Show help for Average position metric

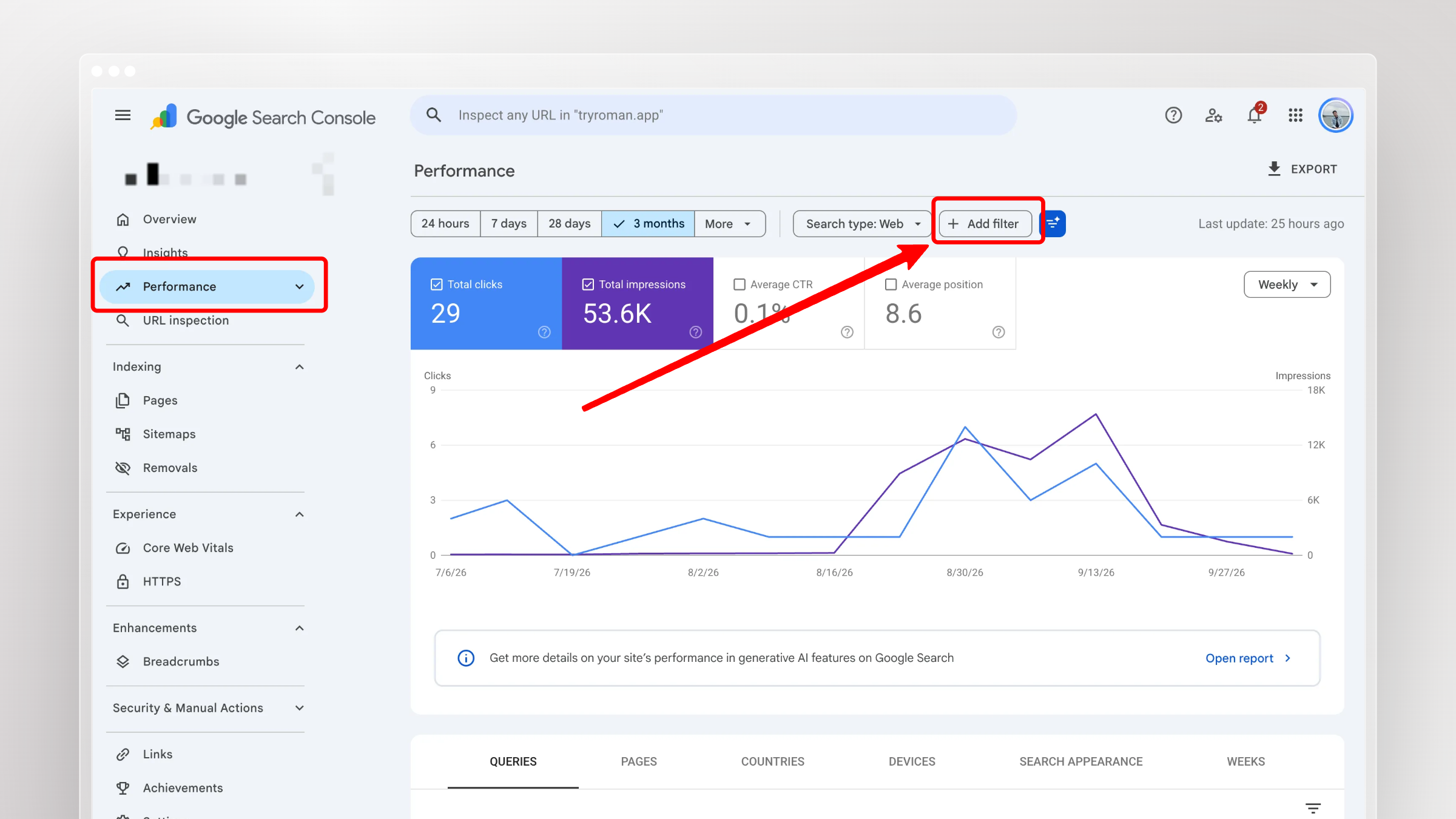pos(999,332)
